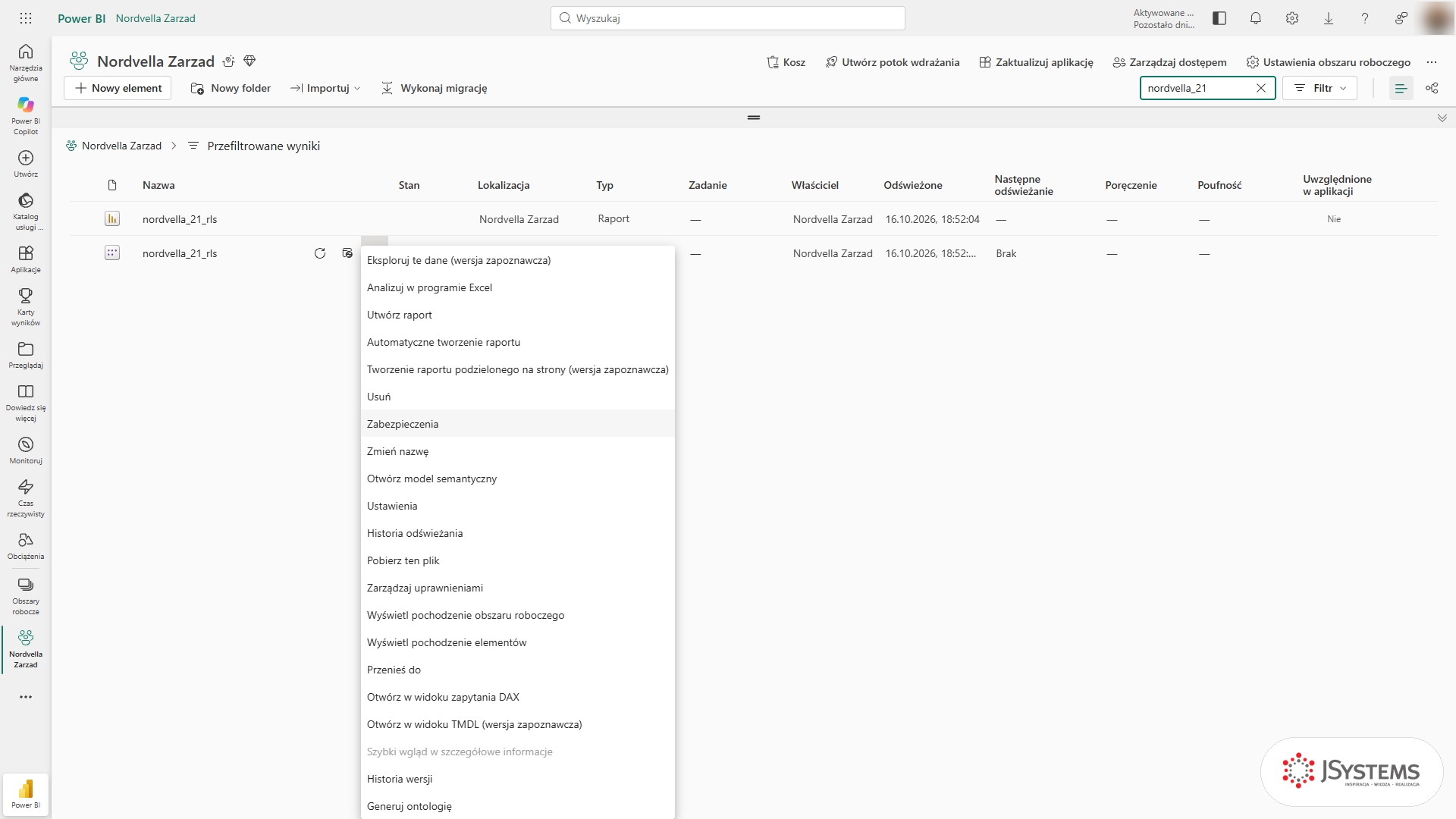Click the Nowy element button
1456x819 pixels.
(118, 88)
